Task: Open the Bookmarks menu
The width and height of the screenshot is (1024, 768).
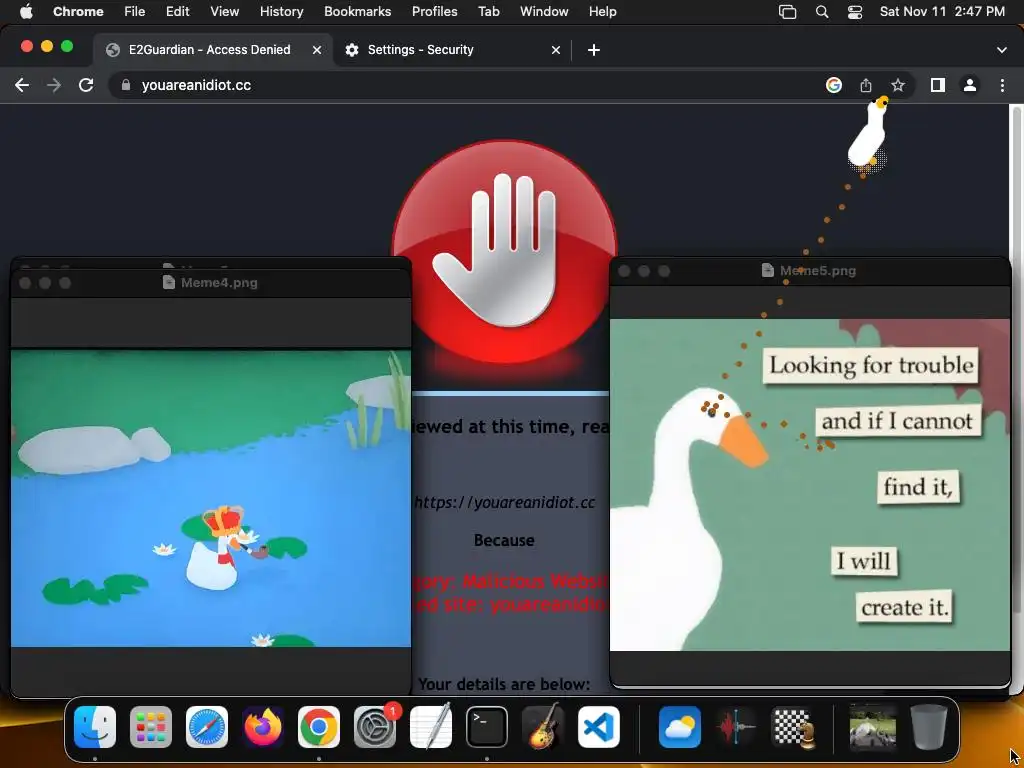Action: 357,12
